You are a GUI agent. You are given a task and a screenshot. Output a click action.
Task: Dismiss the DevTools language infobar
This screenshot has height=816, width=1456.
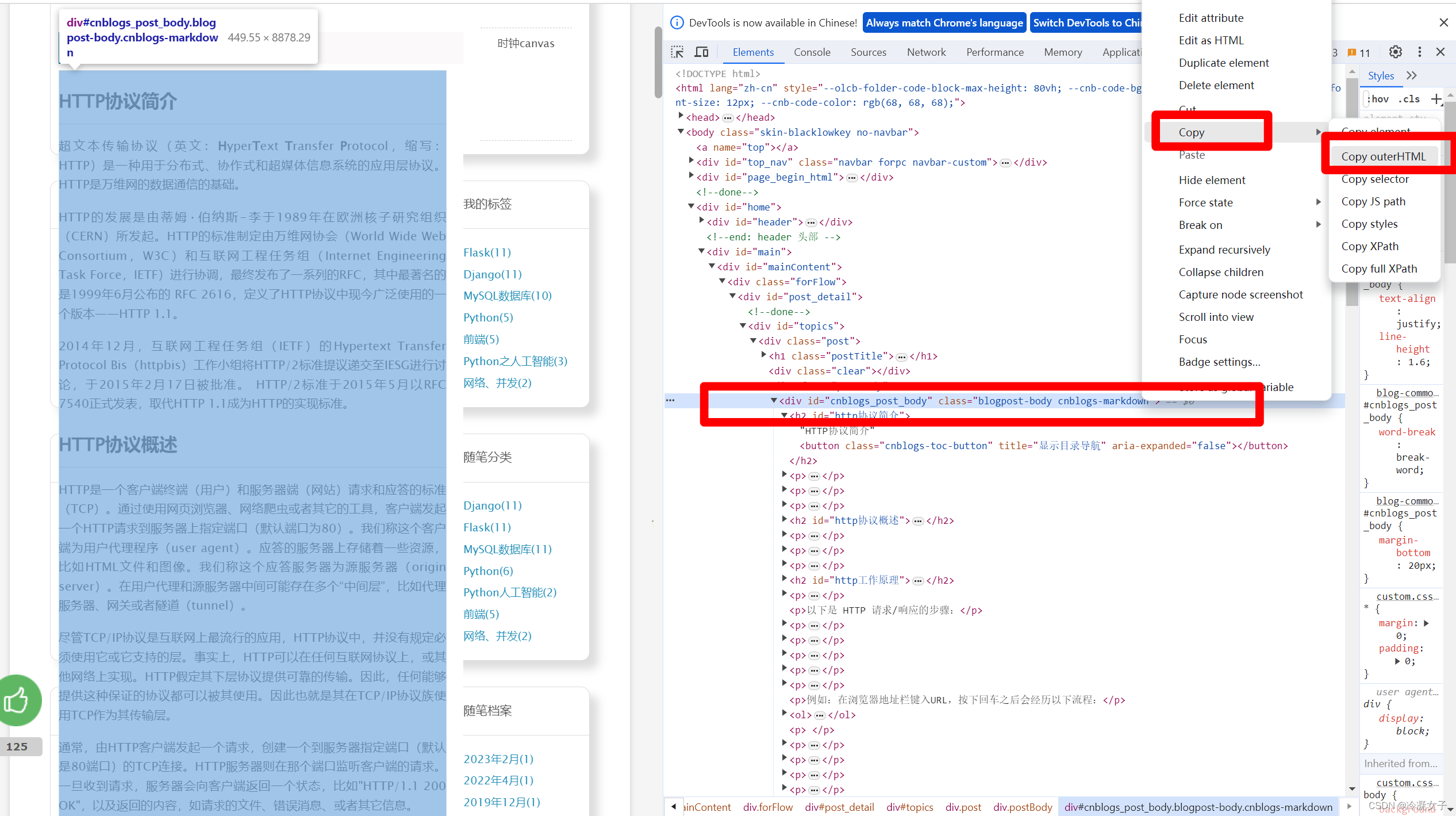(x=1443, y=22)
